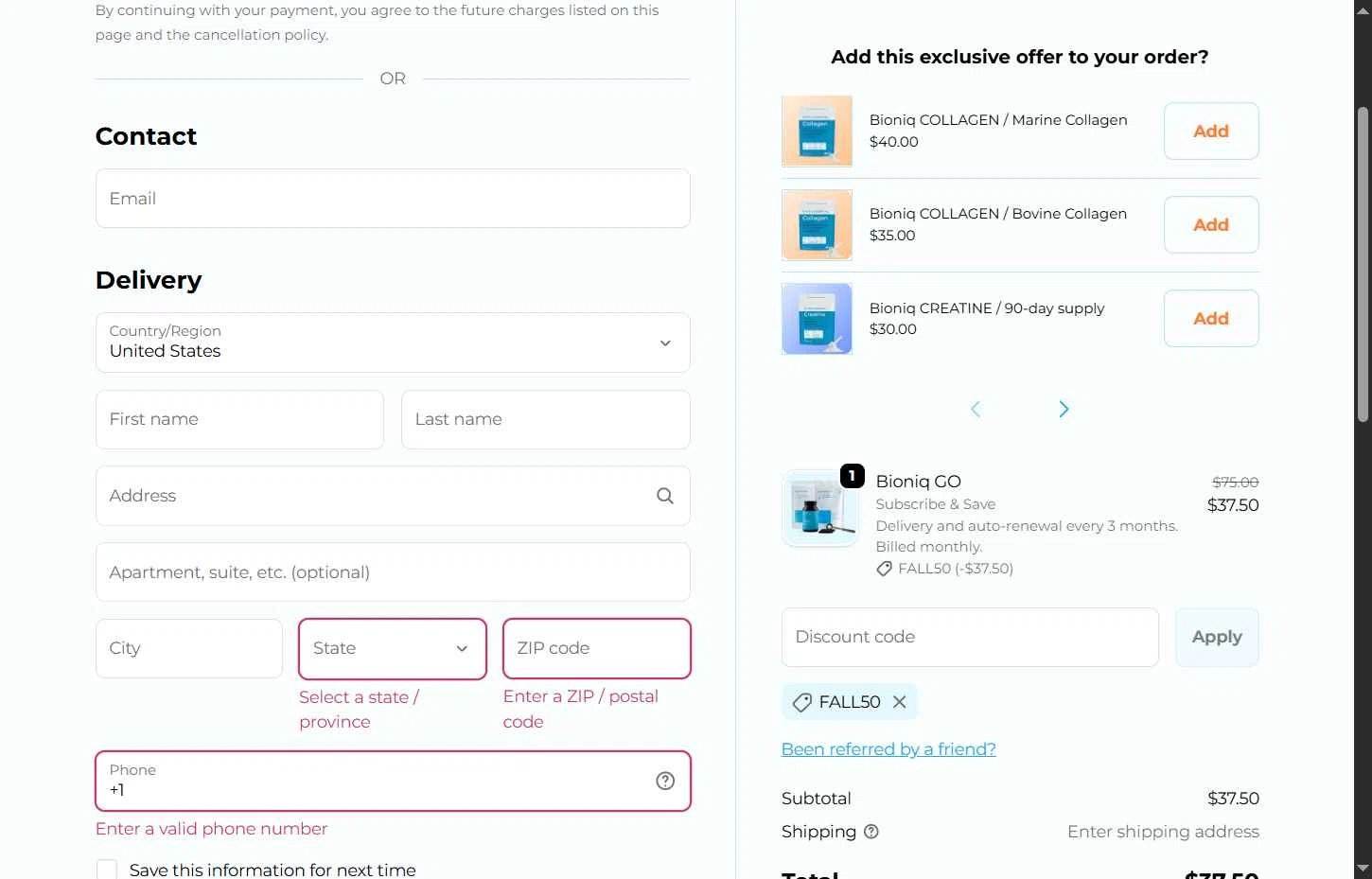The image size is (1372, 879).
Task: Click the struck-through $75.00 price
Action: click(1235, 482)
